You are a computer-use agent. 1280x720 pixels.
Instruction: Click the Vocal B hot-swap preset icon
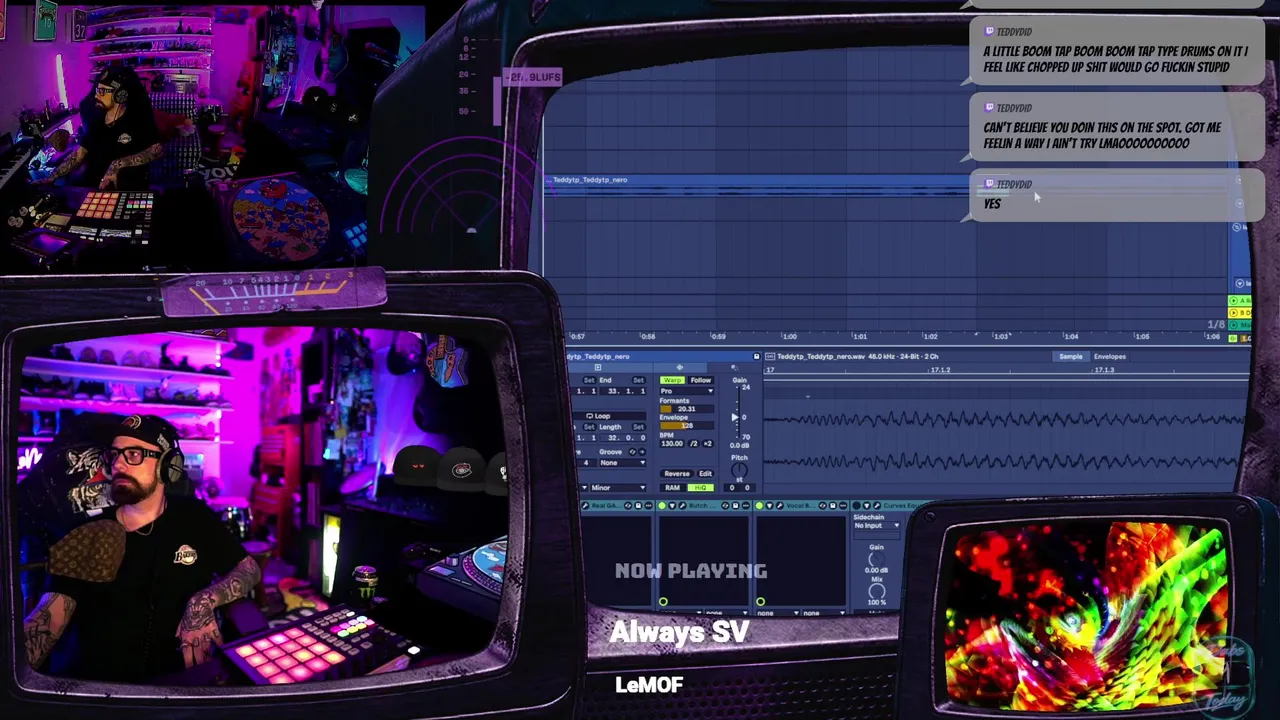click(x=822, y=506)
